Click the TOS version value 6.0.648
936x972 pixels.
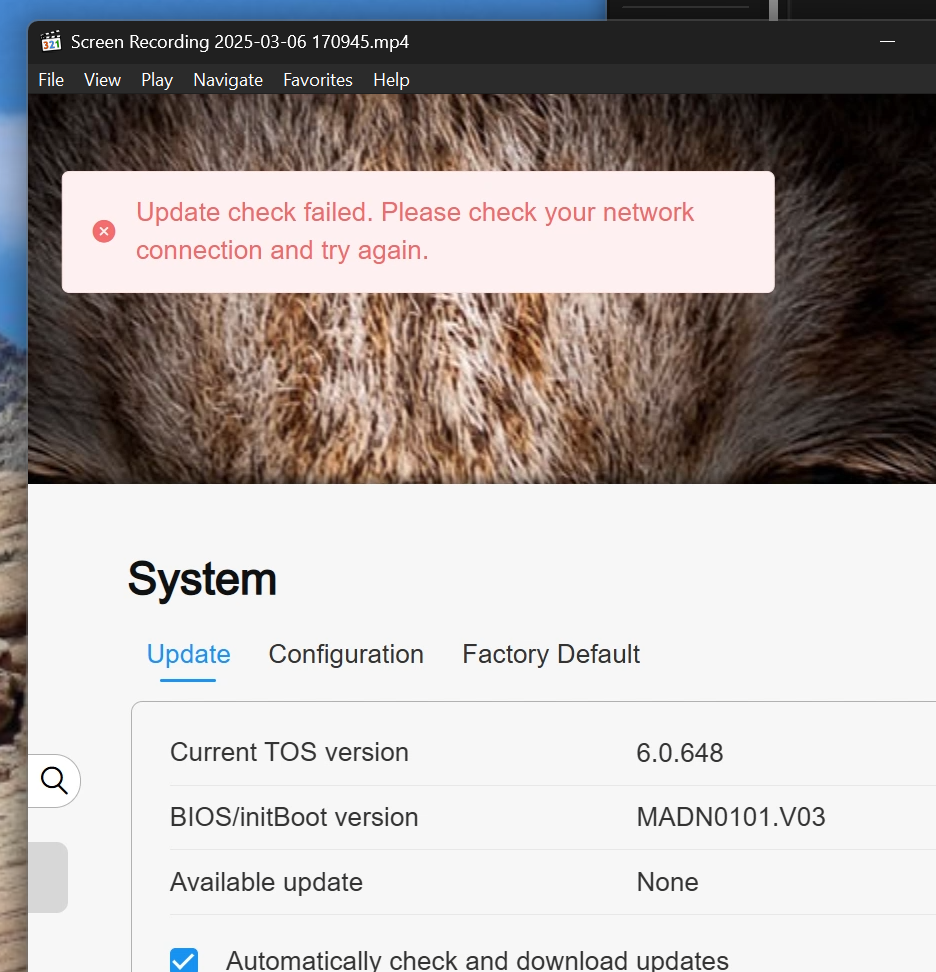pos(679,753)
